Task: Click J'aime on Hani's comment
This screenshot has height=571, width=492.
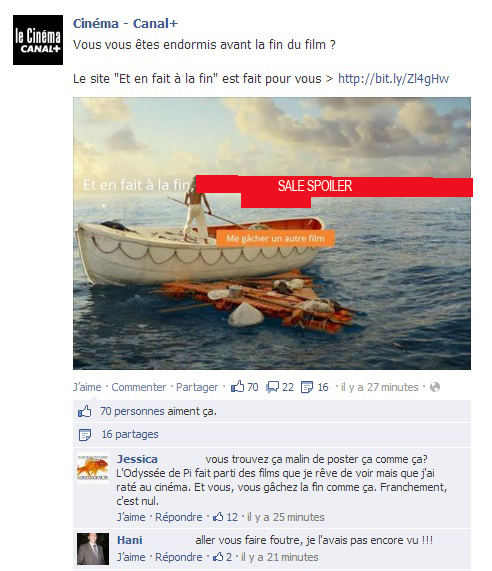Action: pos(131,557)
